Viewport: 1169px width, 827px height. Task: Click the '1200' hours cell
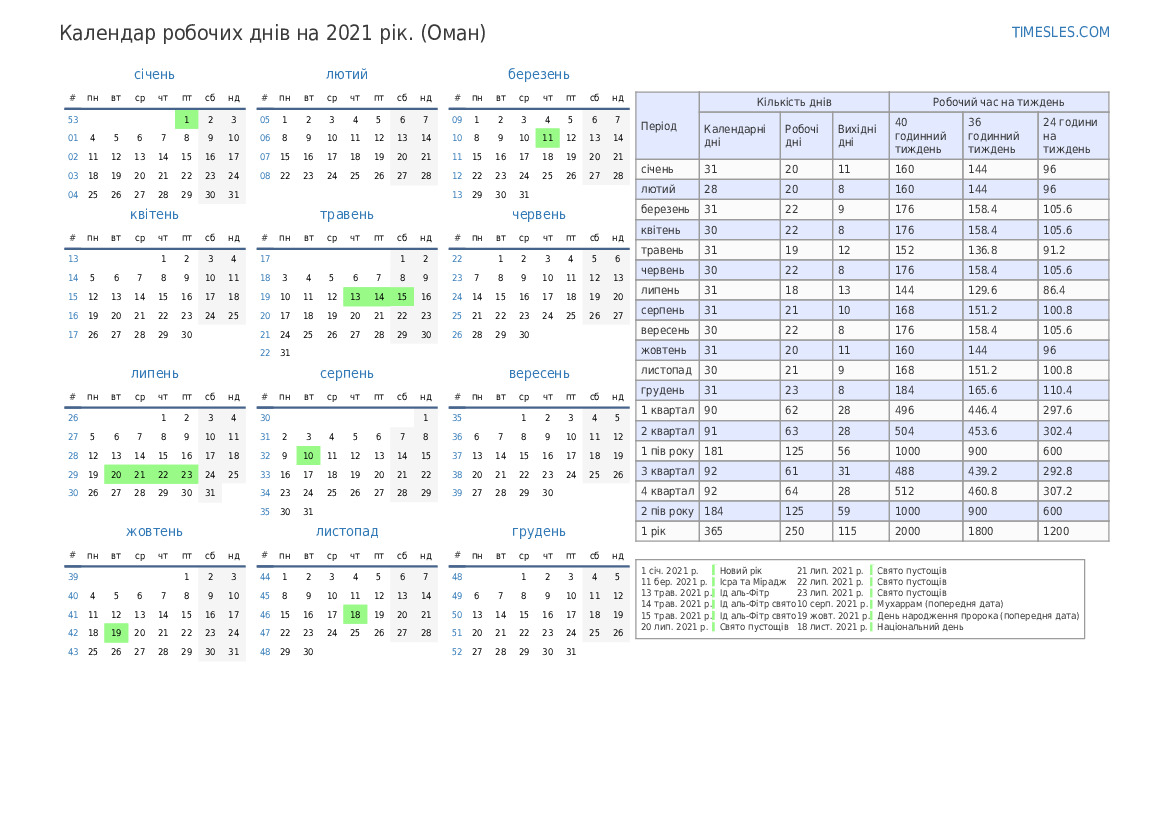point(1073,532)
